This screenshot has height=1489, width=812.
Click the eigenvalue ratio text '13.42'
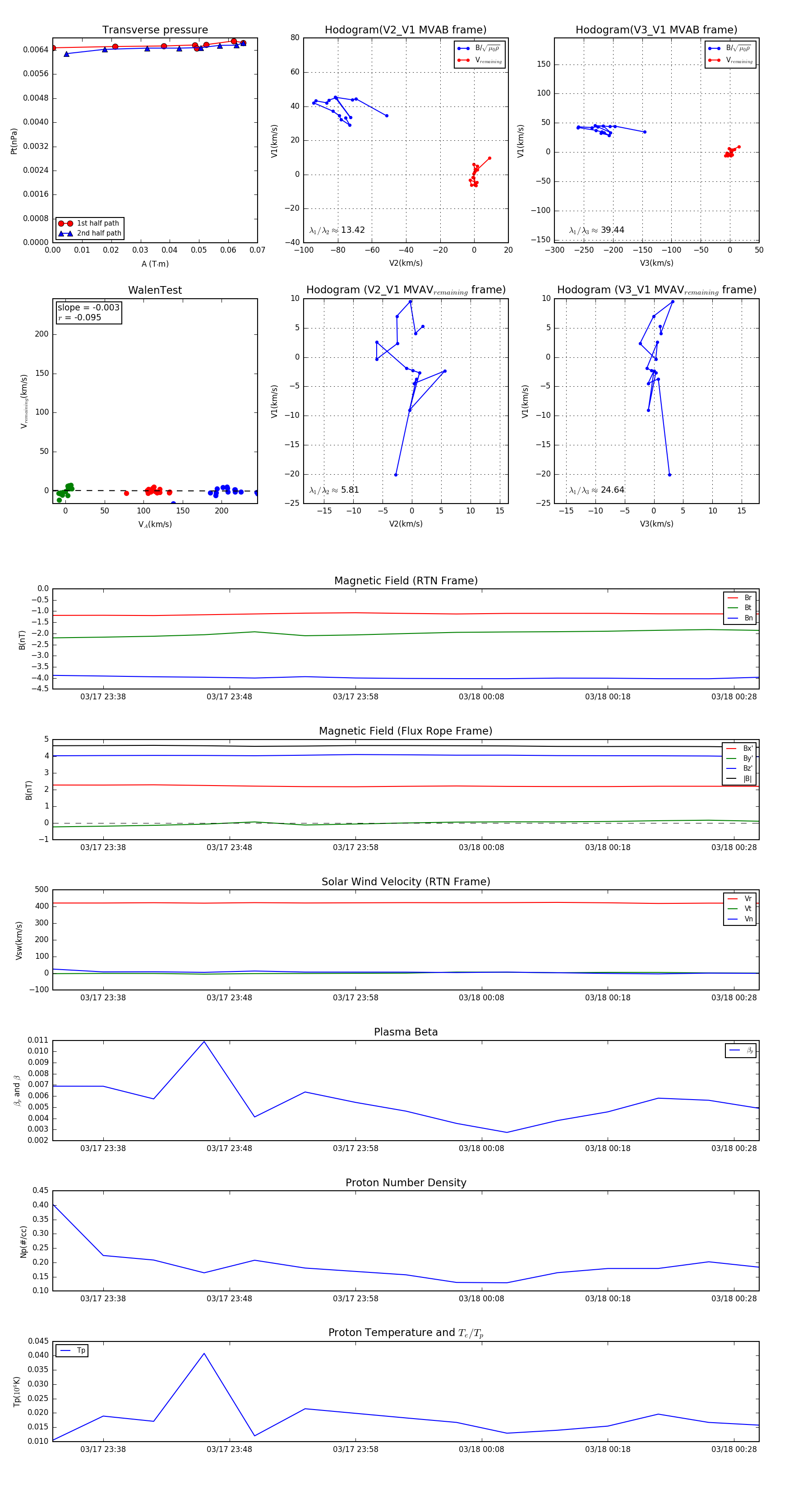point(352,230)
